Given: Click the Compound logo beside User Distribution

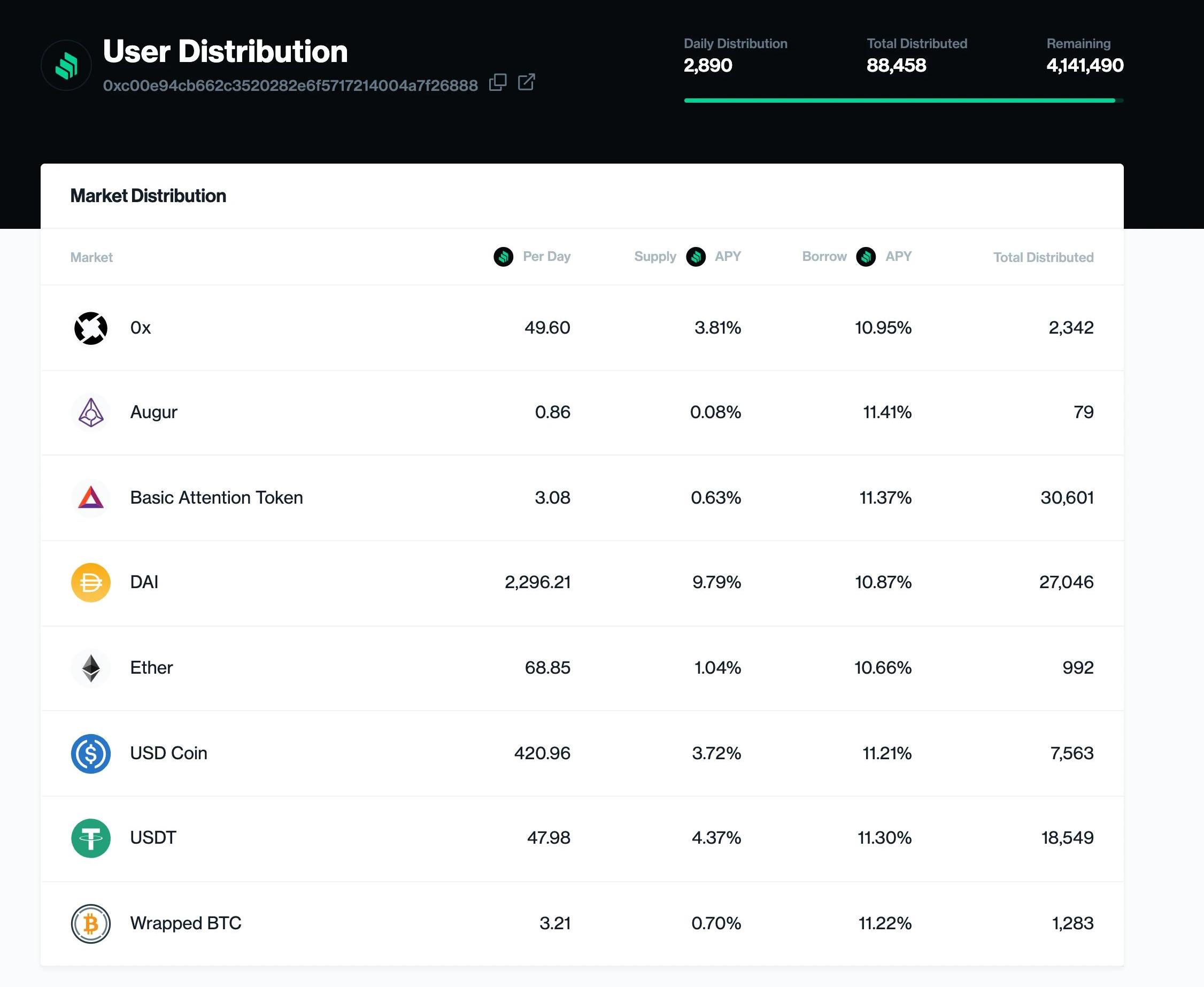Looking at the screenshot, I should 66,65.
